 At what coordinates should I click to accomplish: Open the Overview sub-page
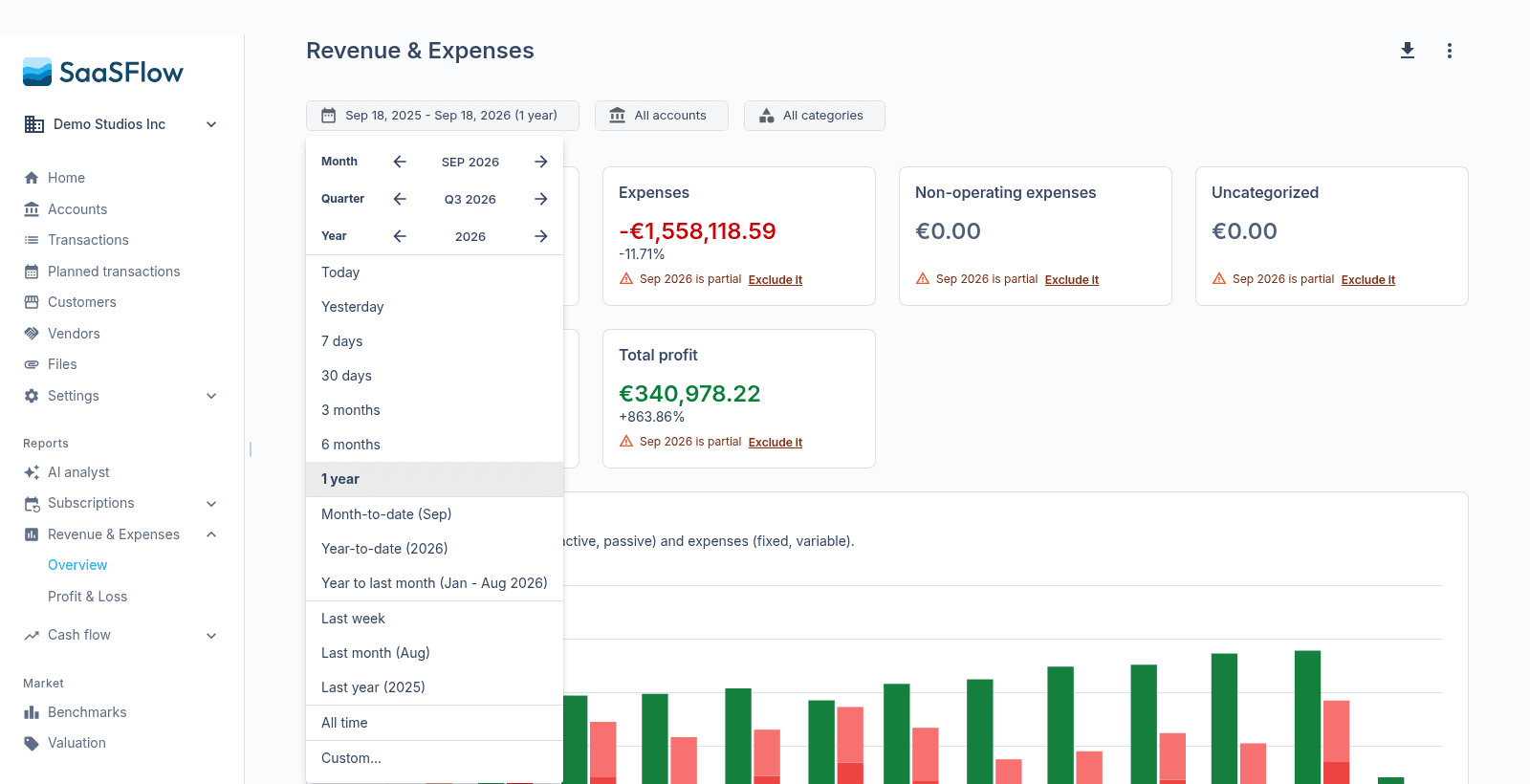point(77,565)
